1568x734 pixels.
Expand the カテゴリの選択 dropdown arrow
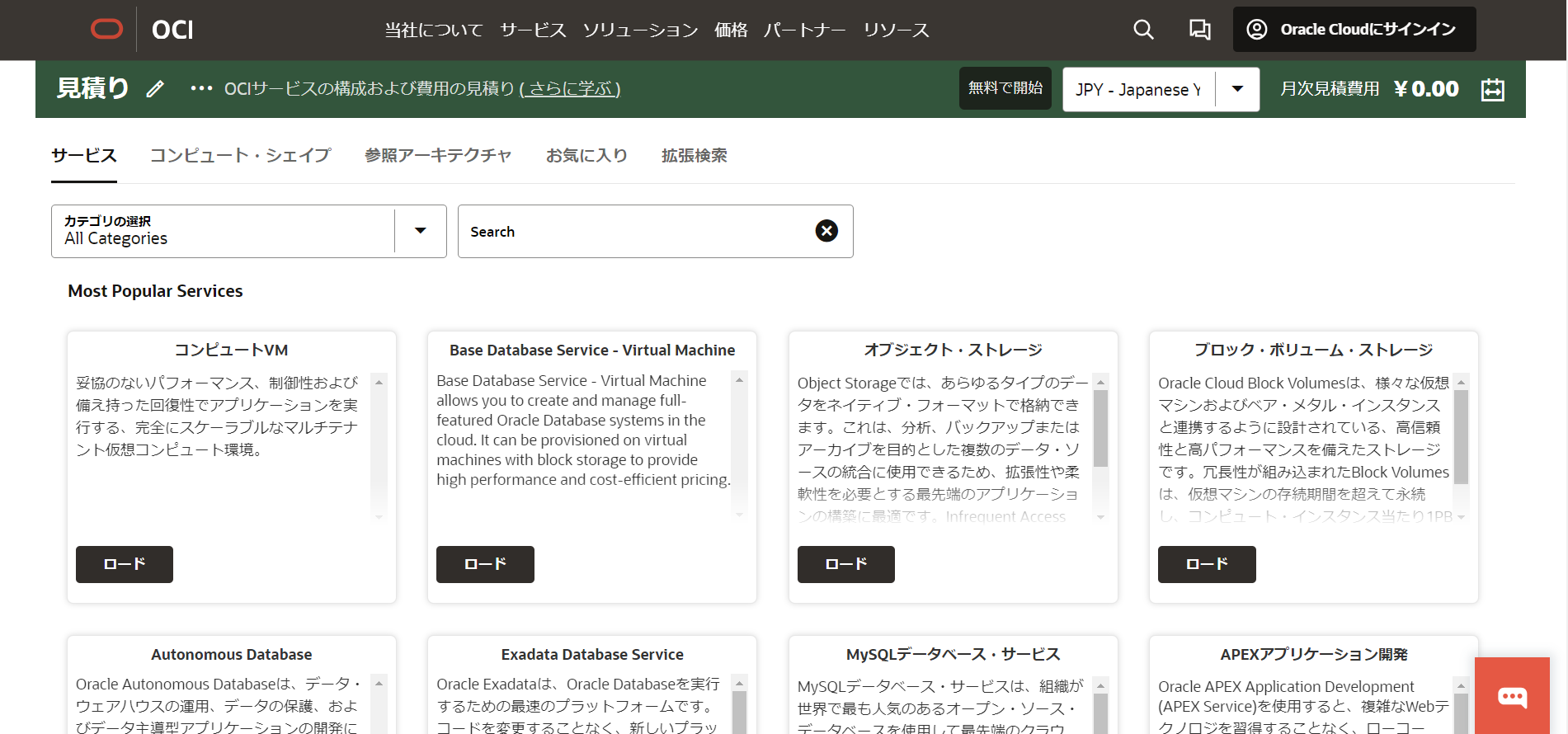tap(421, 231)
